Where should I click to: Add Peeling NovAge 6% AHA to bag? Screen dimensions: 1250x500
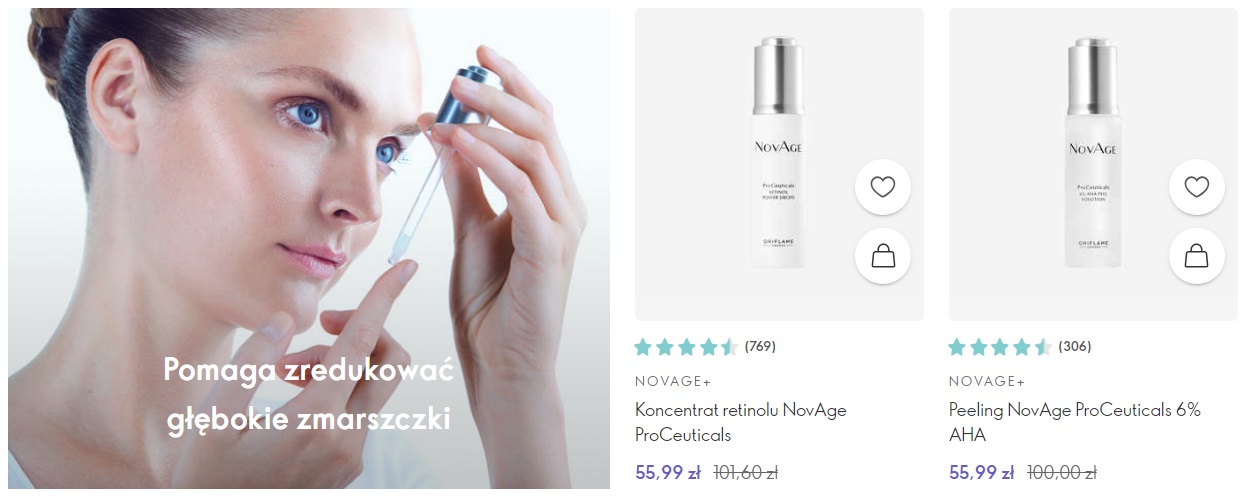pyautogui.click(x=1197, y=257)
